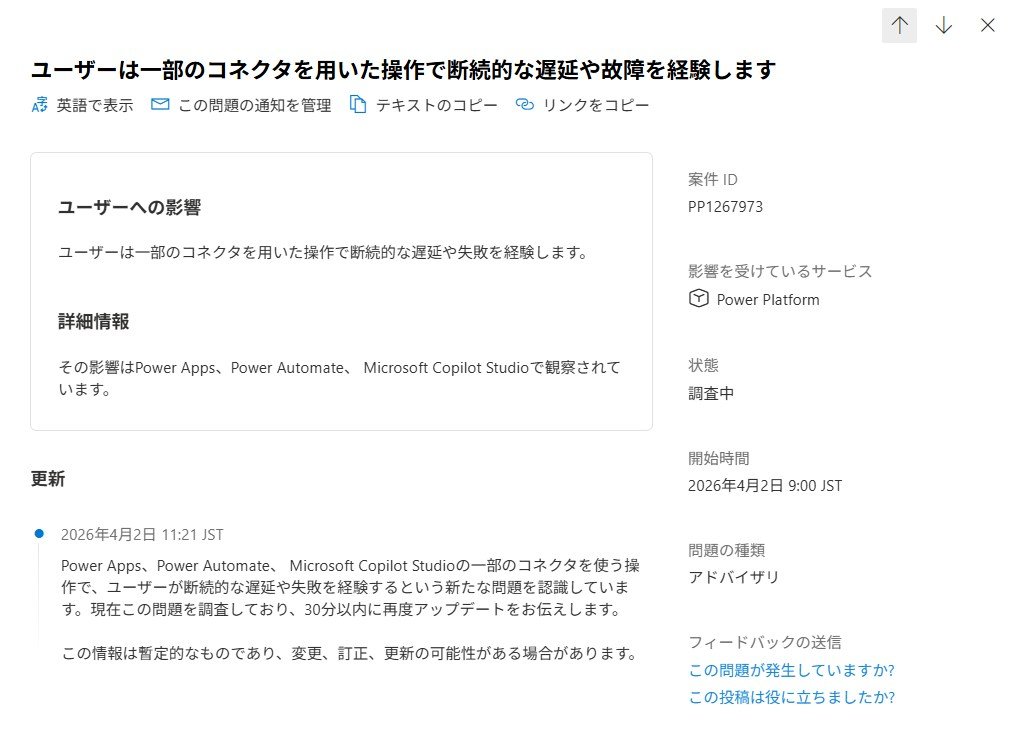Click the update timestamp 2026年4月2日 11:21 JST
Screen dimensions: 1028x739
(142, 534)
